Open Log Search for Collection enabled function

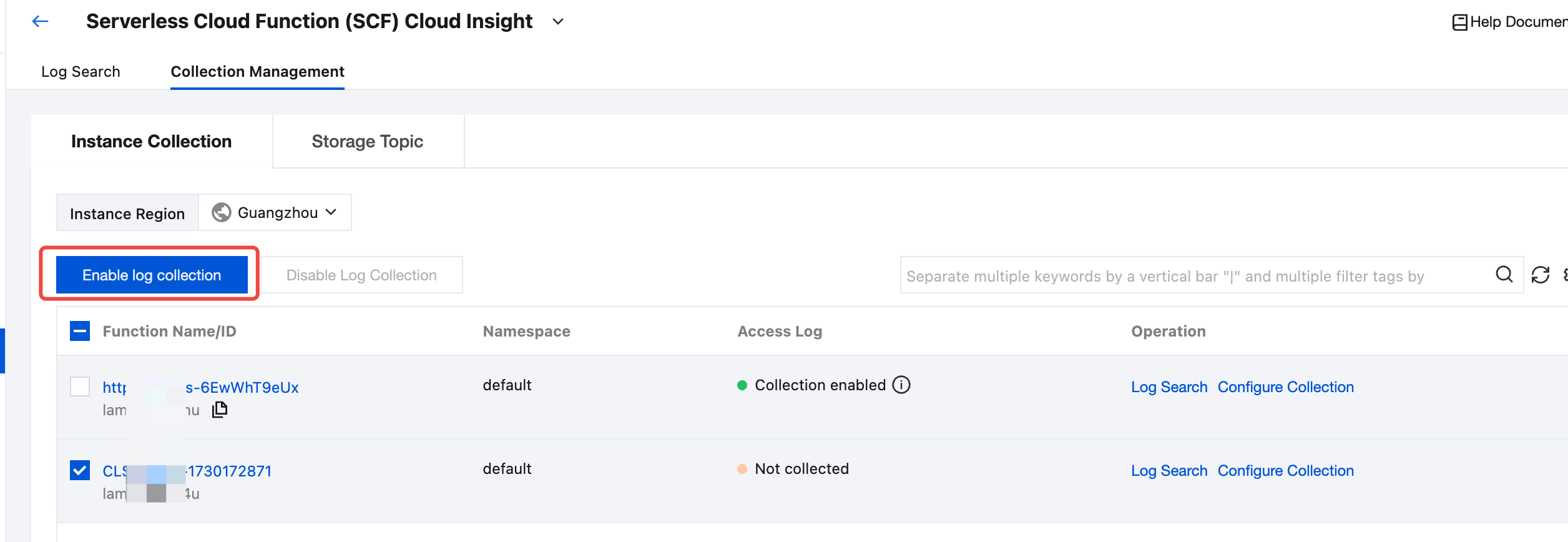point(1169,387)
